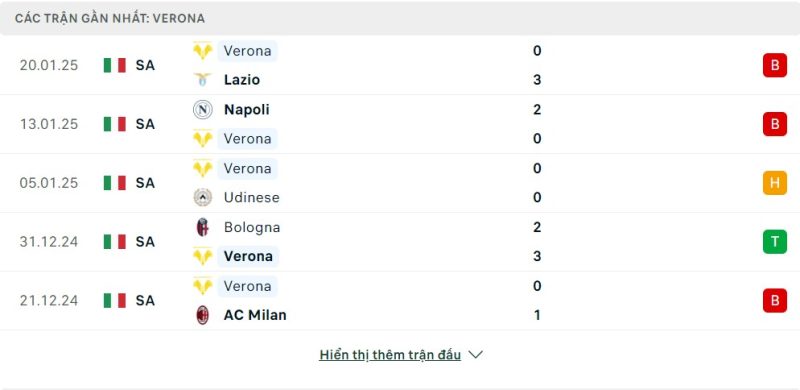Screen dimensions: 800x390
Task: Click the red B badge for Lazio match
Action: point(774,65)
